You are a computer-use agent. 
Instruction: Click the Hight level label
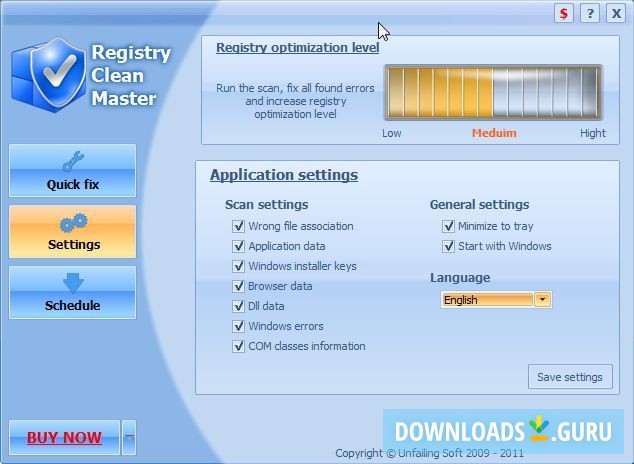pos(593,133)
